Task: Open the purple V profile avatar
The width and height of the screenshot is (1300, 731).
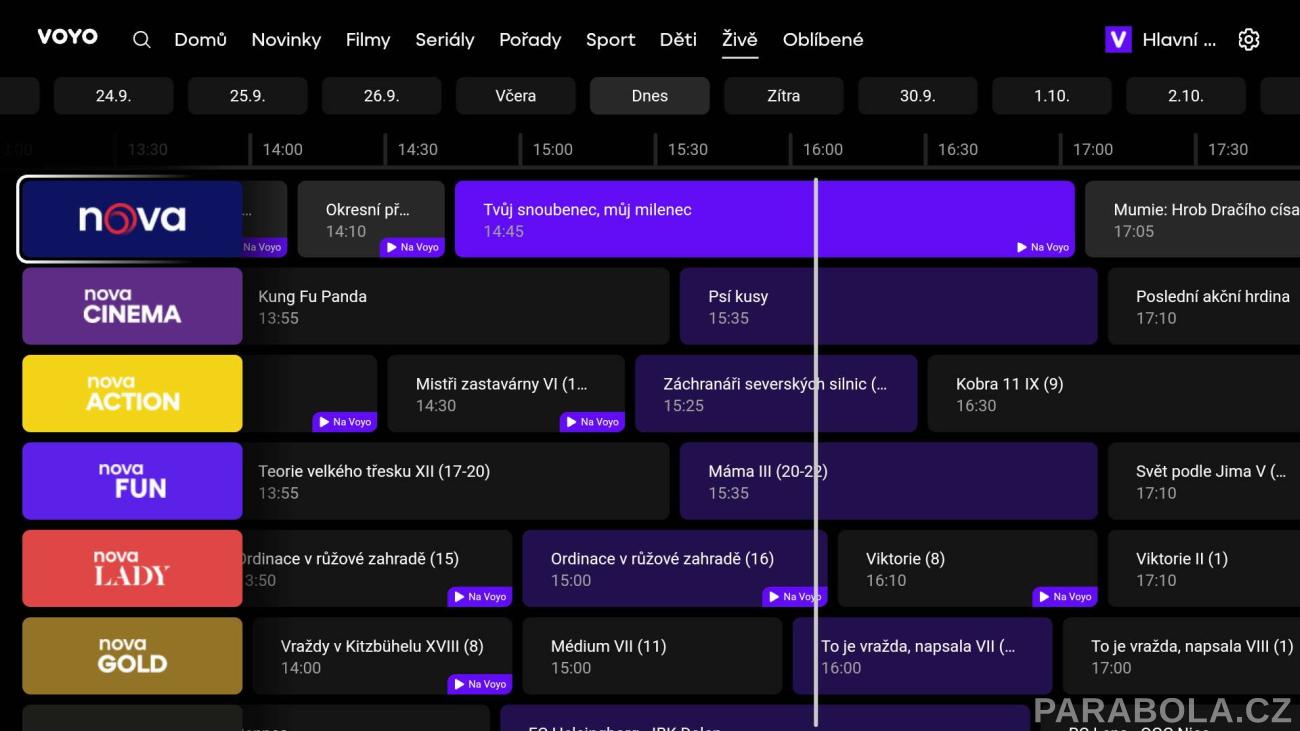Action: (x=1117, y=40)
